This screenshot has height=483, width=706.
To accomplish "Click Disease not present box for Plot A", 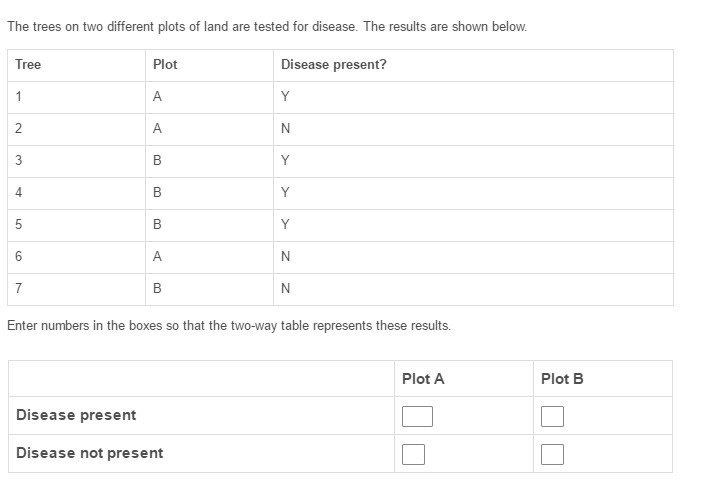I will point(413,454).
